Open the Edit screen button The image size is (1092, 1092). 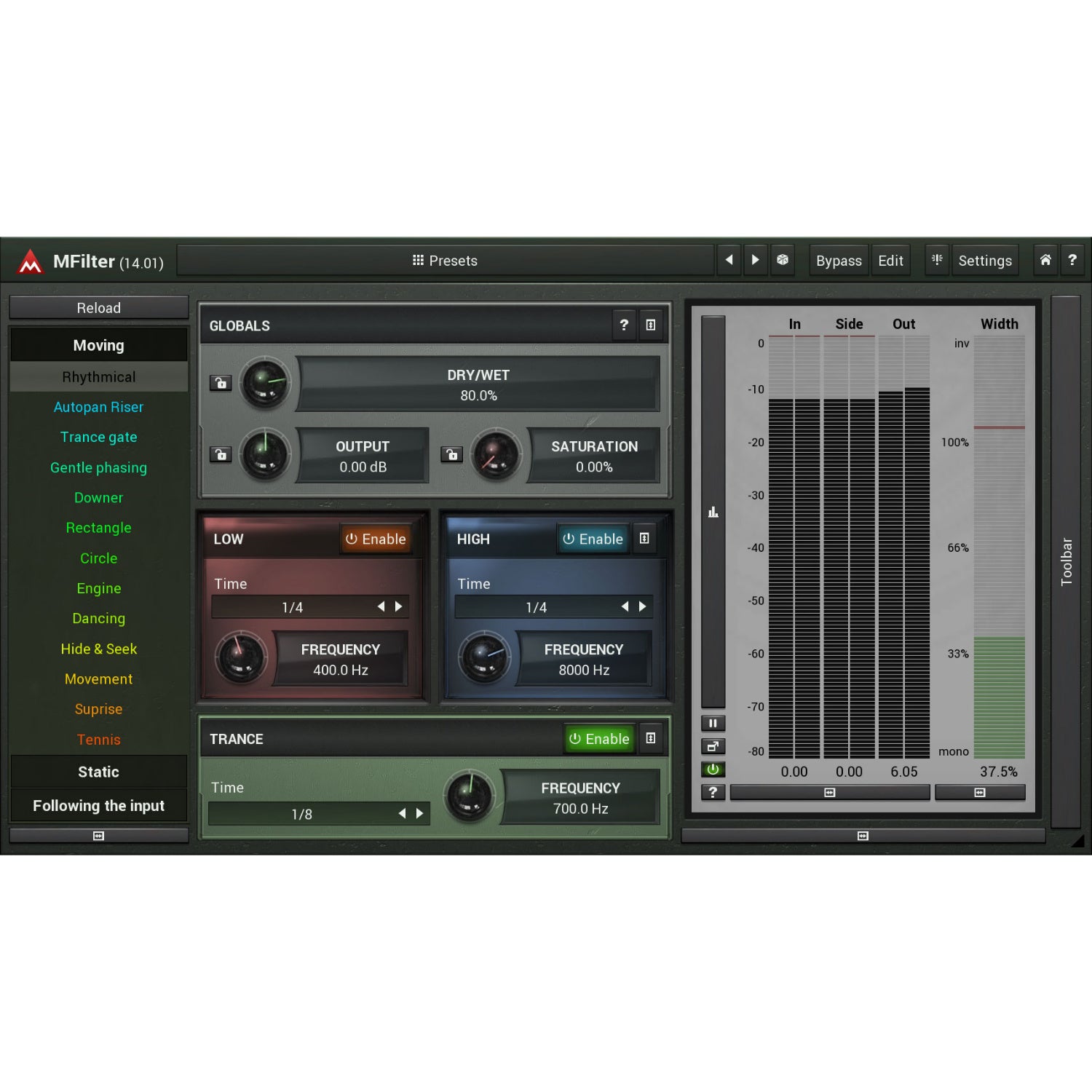point(891,261)
